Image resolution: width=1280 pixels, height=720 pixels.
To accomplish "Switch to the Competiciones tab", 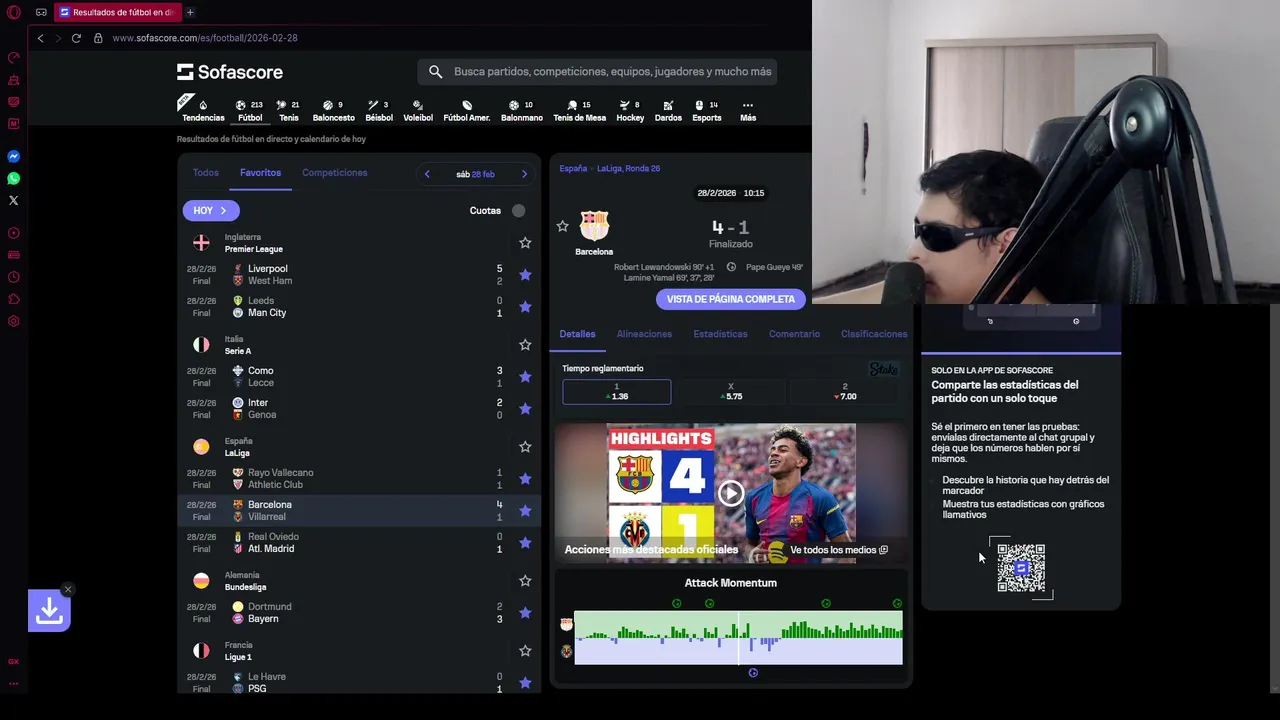I will (x=335, y=173).
